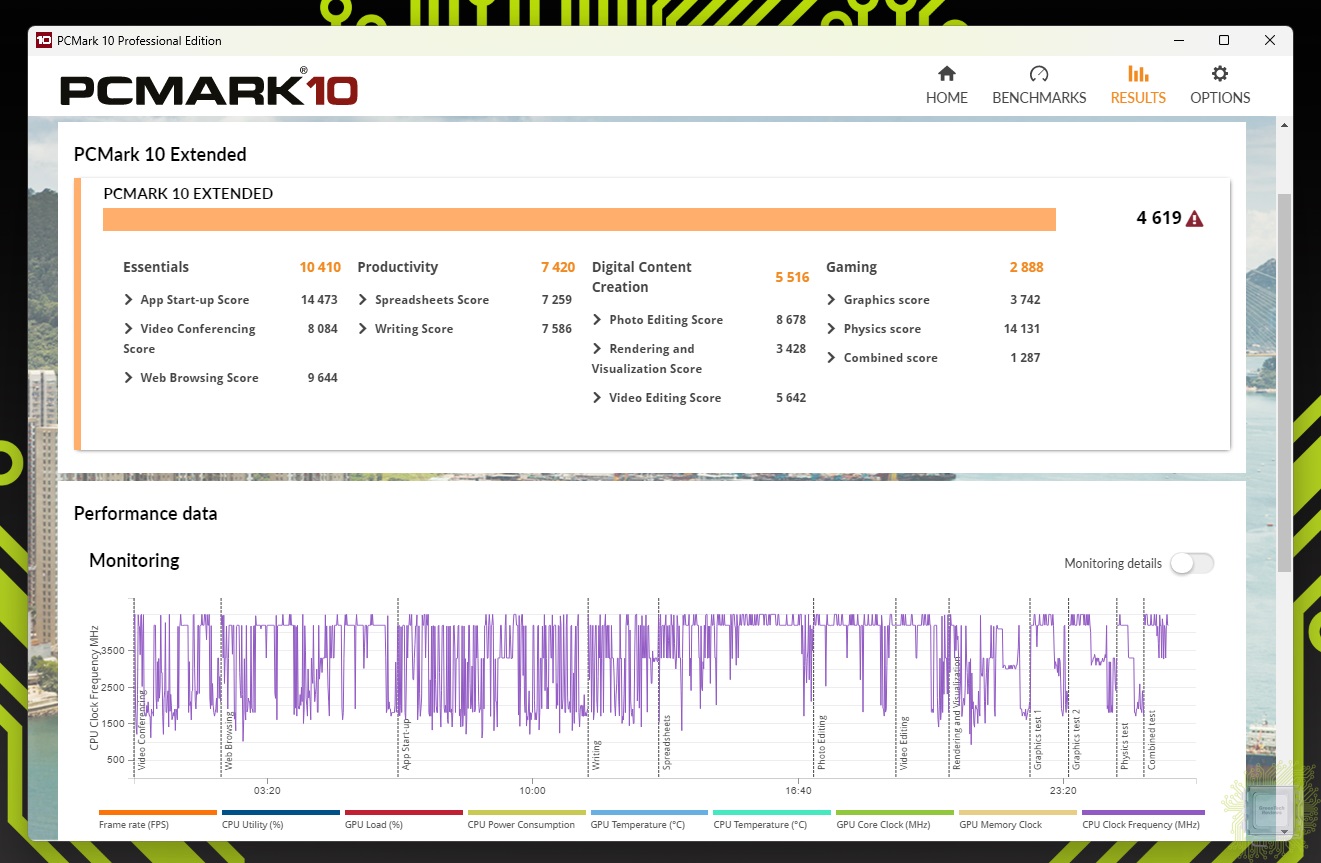
Task: Click the Video Editing chart marker
Action: (x=904, y=742)
